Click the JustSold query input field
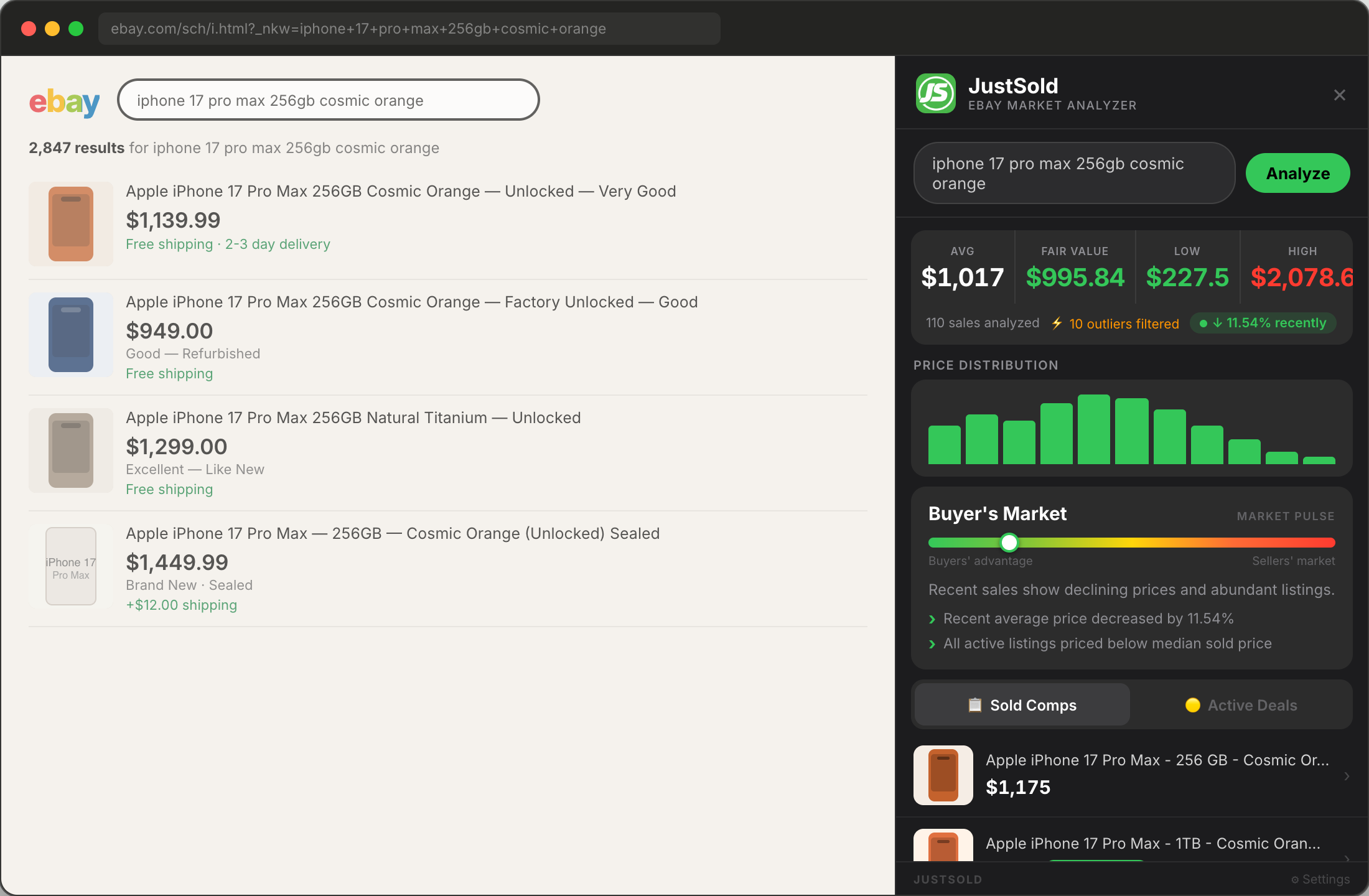 click(1073, 173)
